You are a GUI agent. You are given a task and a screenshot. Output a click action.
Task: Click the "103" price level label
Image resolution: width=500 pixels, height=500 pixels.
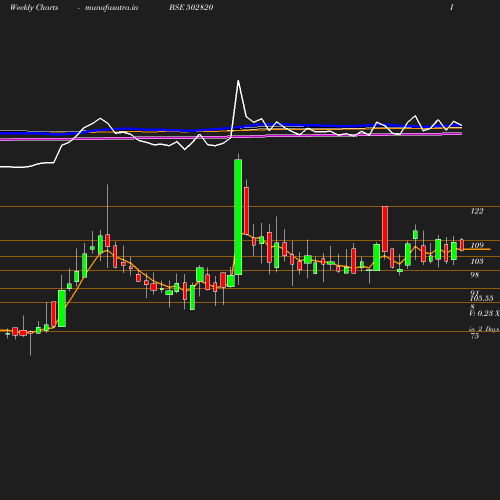(x=477, y=261)
